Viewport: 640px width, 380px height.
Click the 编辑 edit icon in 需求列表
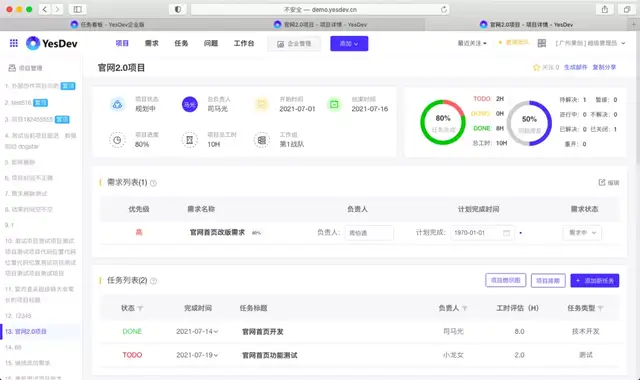pos(602,182)
